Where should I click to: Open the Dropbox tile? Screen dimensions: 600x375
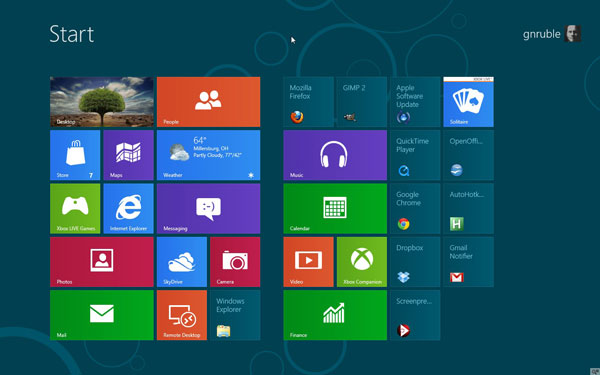[x=415, y=262]
